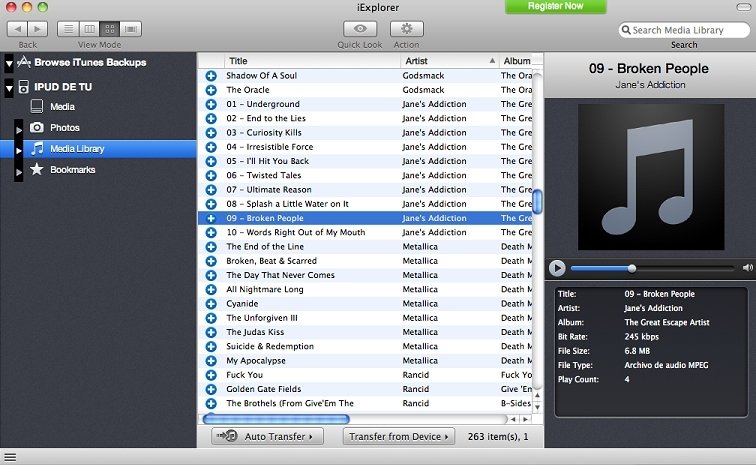Switch to icon grid view mode

[109, 29]
